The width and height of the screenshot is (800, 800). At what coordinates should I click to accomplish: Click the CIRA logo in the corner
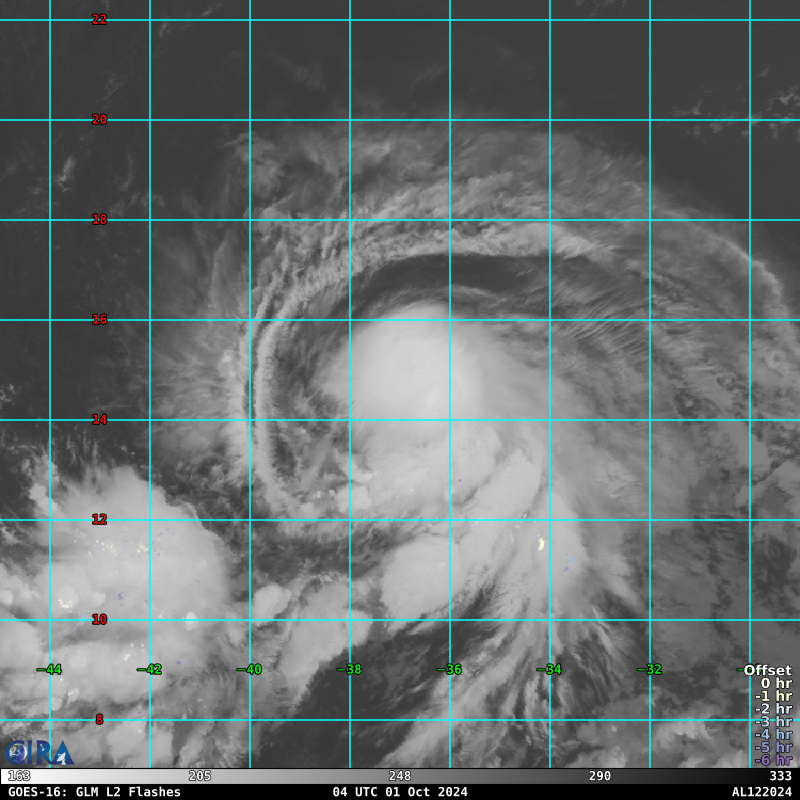click(x=39, y=753)
